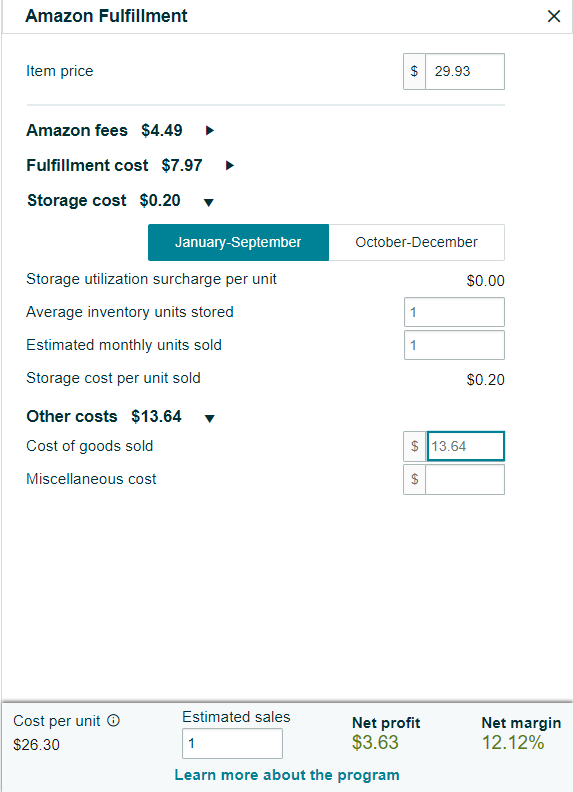The image size is (573, 792).
Task: Collapse the Other costs section arrow
Action: click(x=210, y=418)
